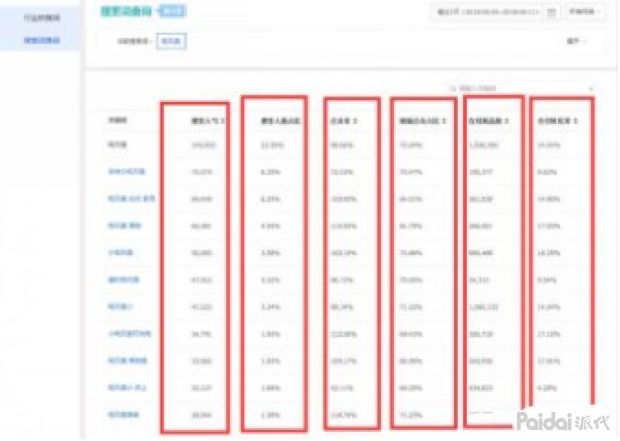Open keyword link in the 3.24% row
This screenshot has height=441, width=620.
click(119, 307)
